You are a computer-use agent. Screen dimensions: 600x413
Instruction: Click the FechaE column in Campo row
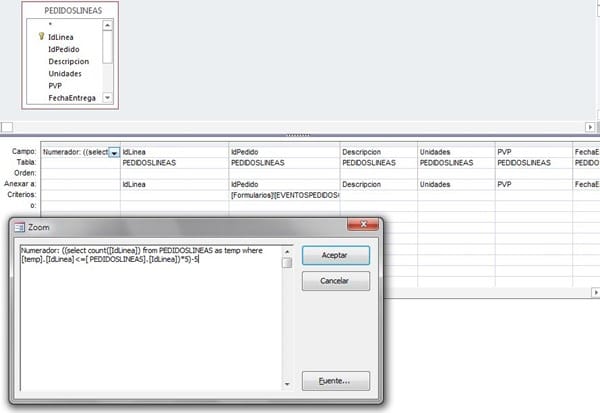[587, 152]
